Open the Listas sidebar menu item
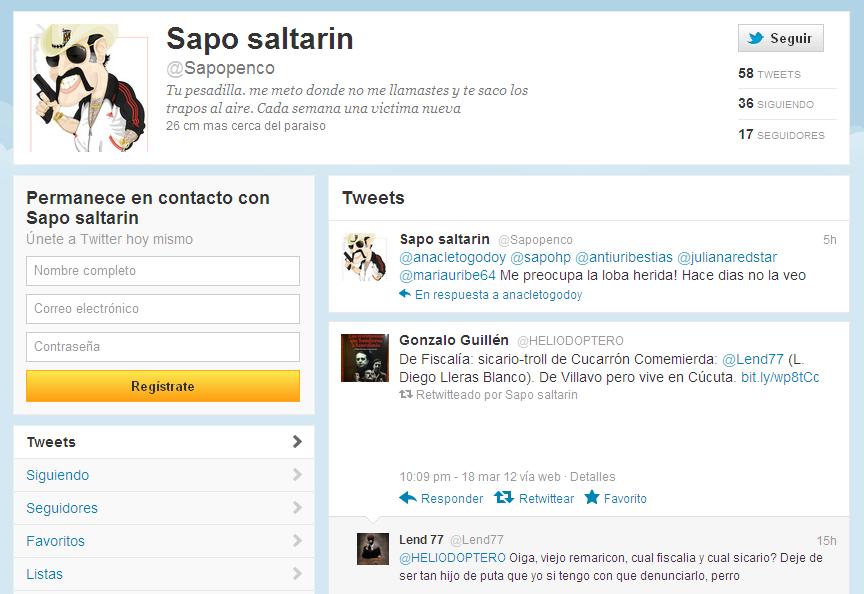 tap(164, 574)
